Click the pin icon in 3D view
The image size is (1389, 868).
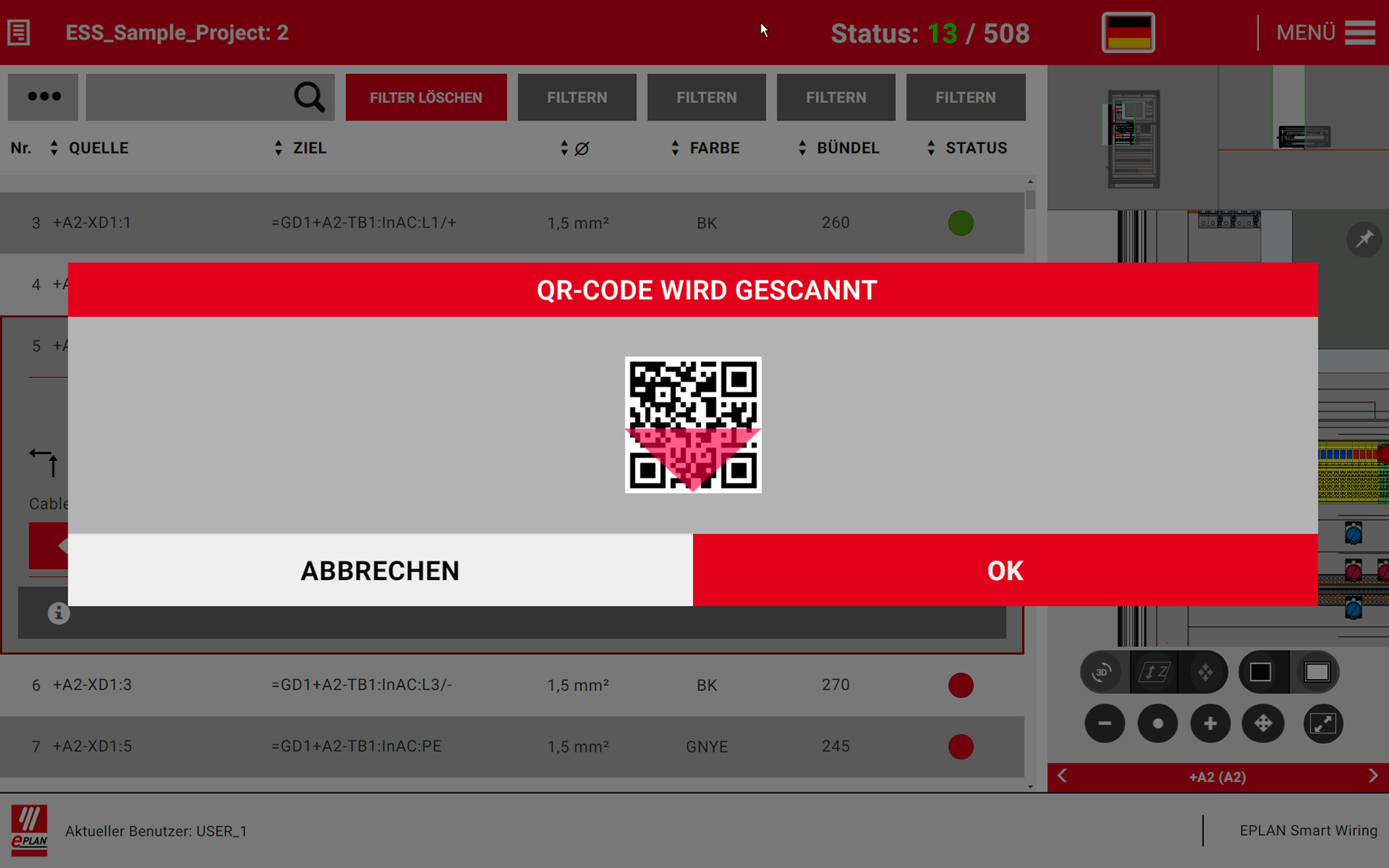pyautogui.click(x=1364, y=240)
